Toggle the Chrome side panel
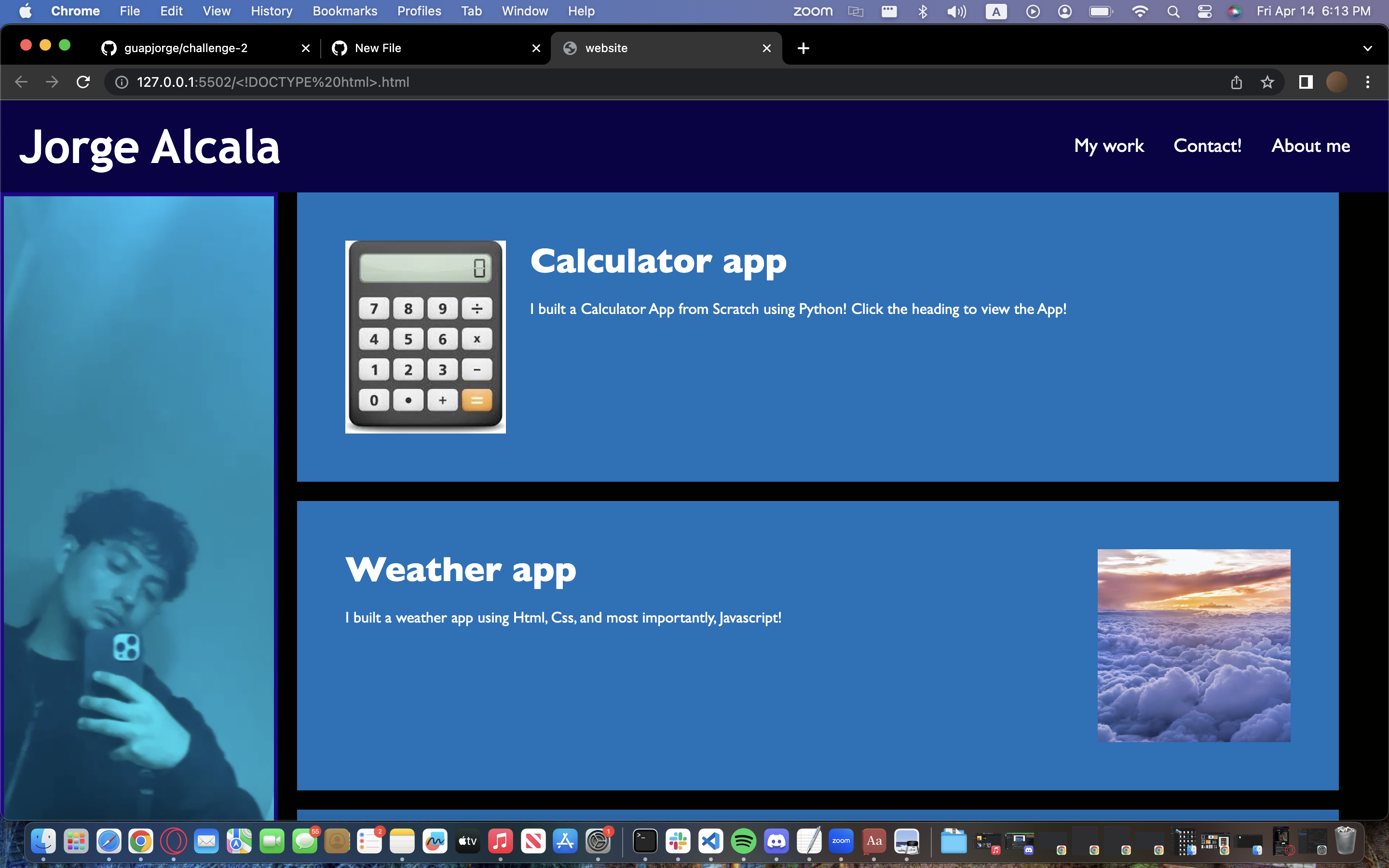Image resolution: width=1389 pixels, height=868 pixels. point(1306,82)
